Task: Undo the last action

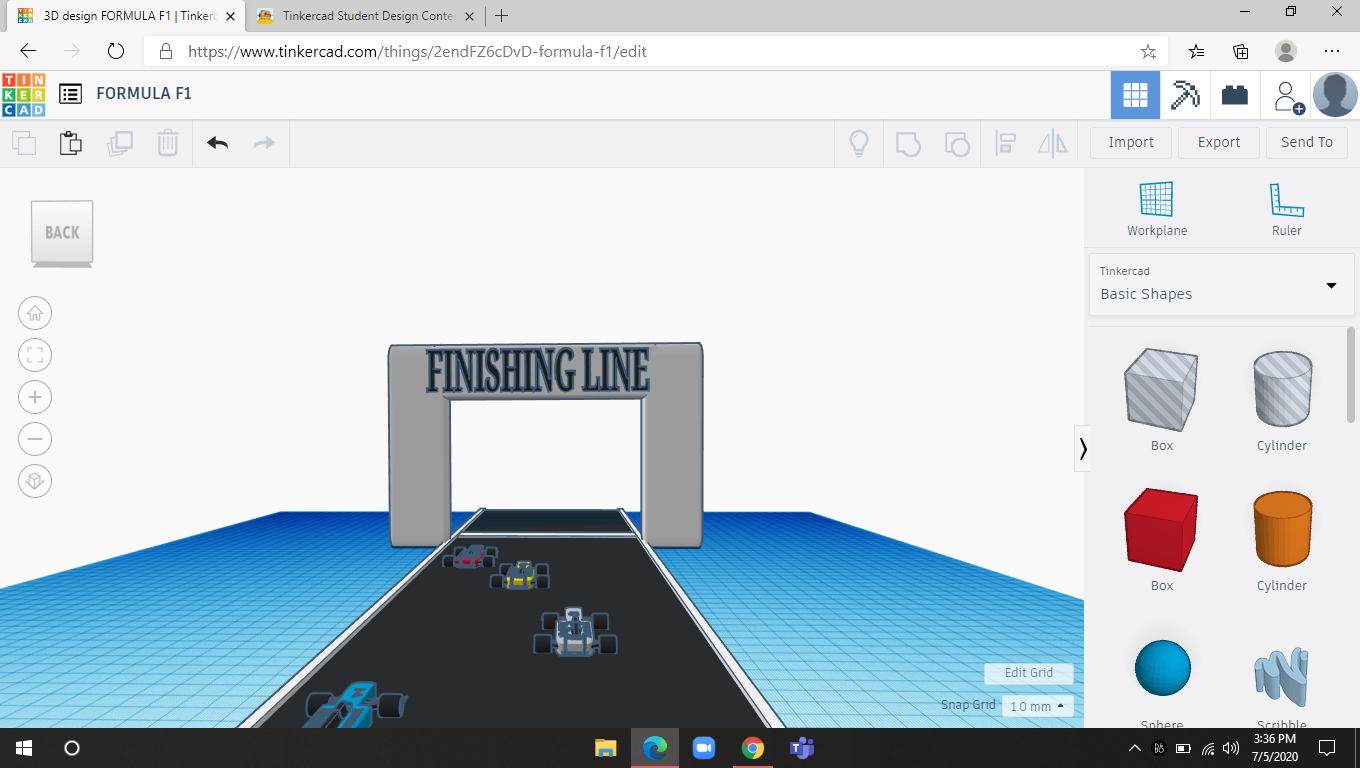Action: click(x=218, y=143)
